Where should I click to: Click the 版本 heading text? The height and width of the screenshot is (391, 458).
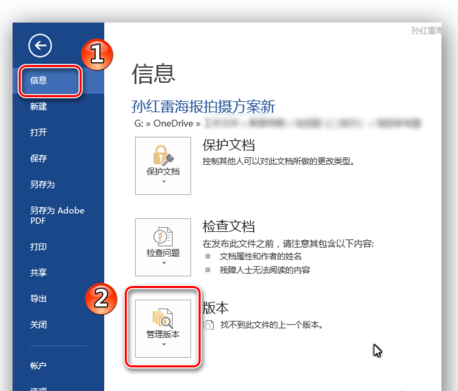216,308
